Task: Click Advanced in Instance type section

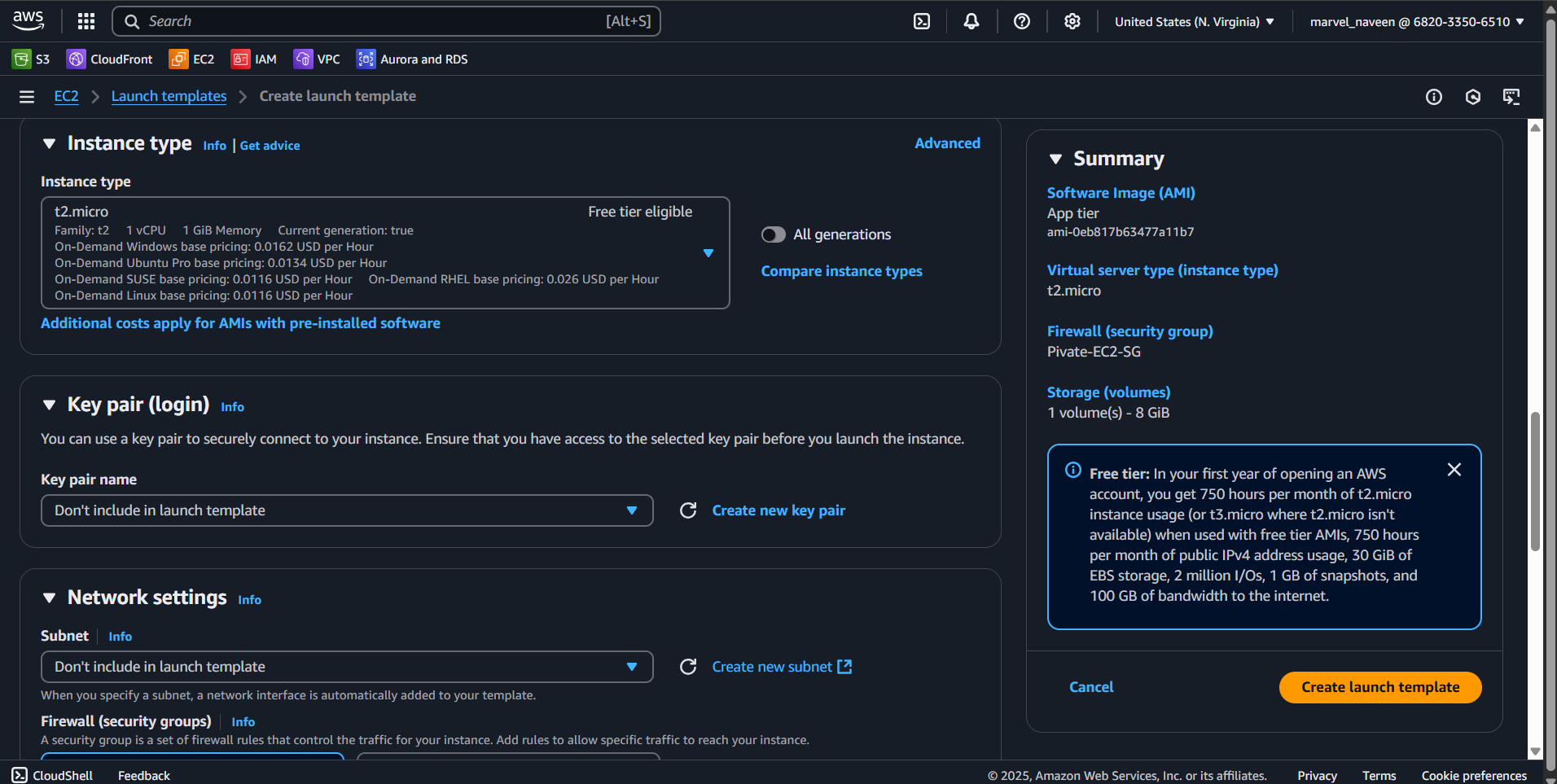Action: 947,143
